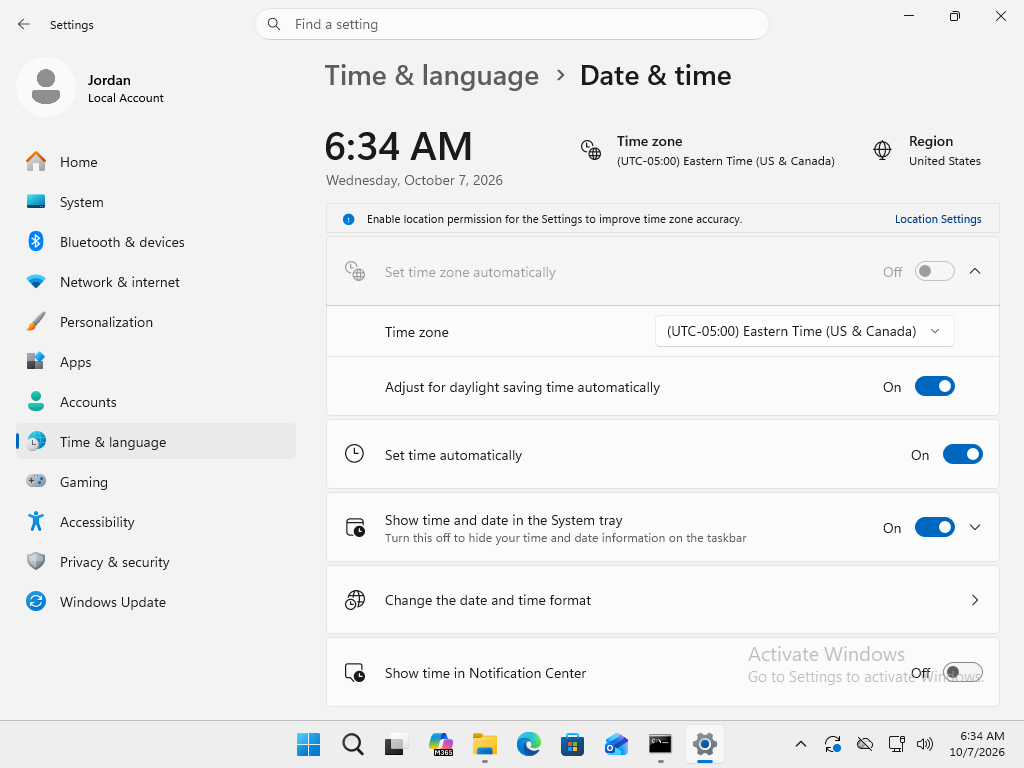Toggle Show time and date in System tray
Screen dimensions: 1024x768
coord(935,527)
